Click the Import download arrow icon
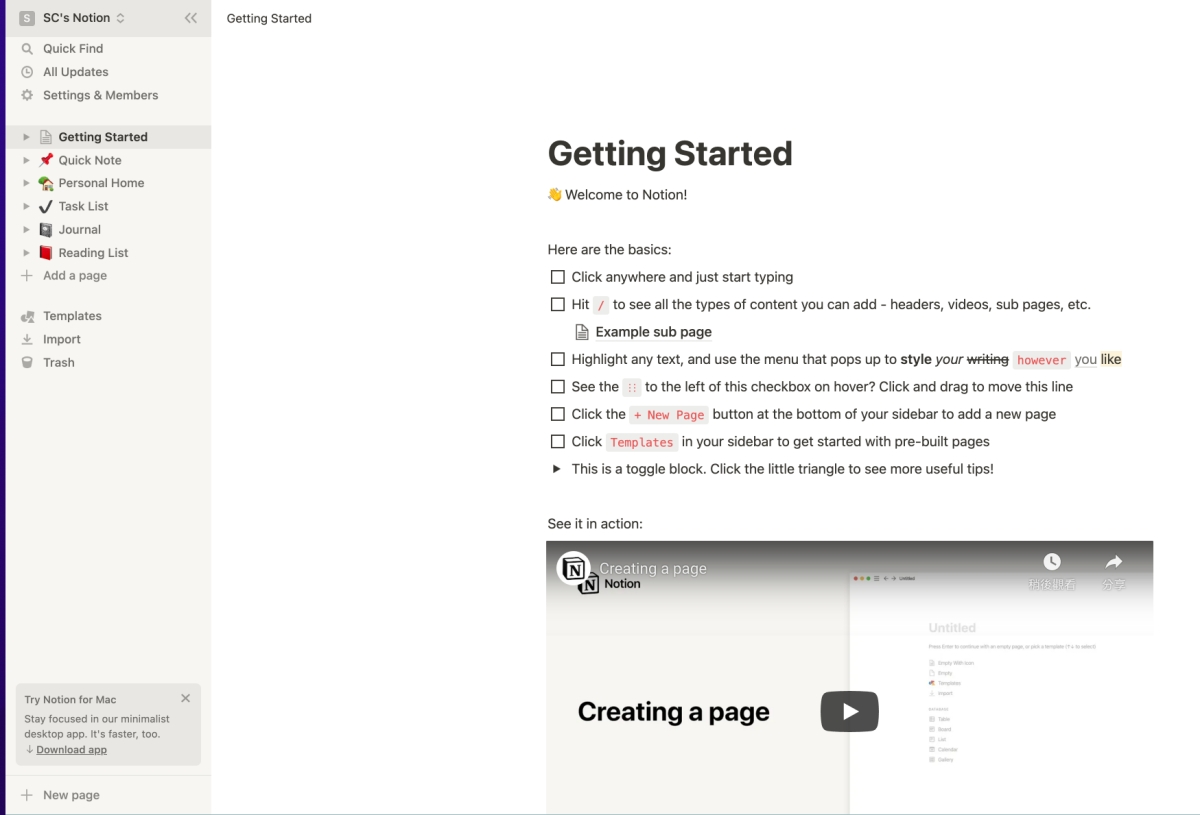This screenshot has width=1200, height=815. [x=27, y=339]
